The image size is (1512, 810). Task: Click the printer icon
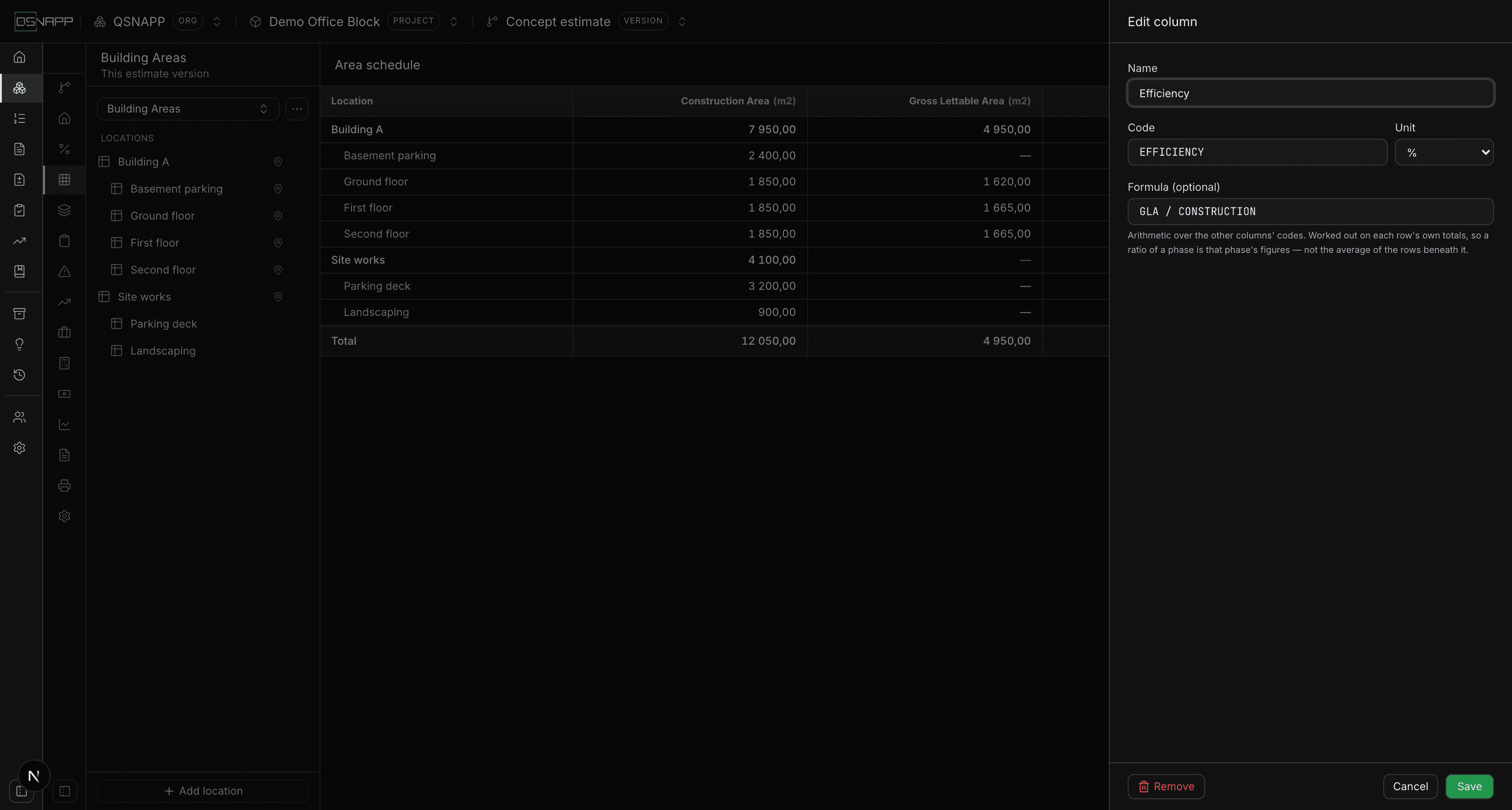click(64, 486)
